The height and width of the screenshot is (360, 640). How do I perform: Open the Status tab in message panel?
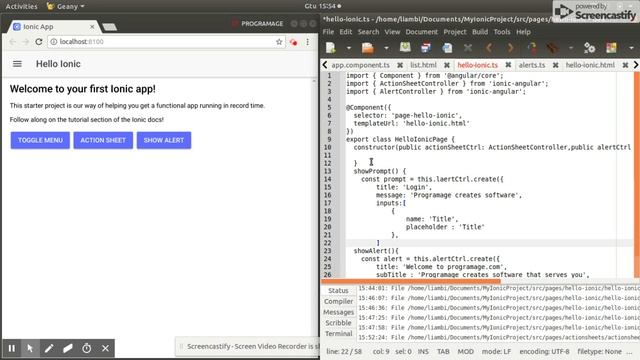tap(338, 290)
